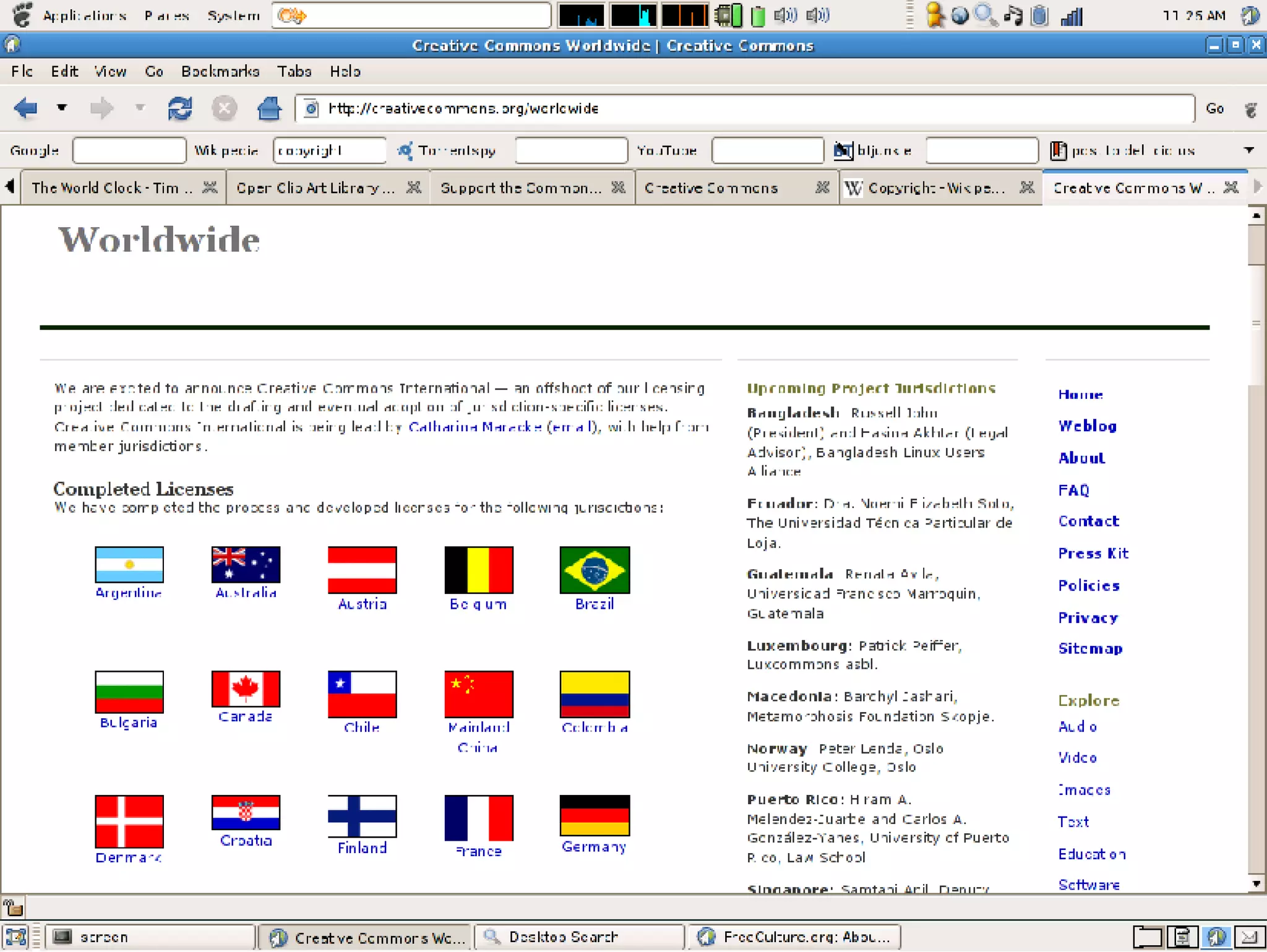
Task: Open the Weblog sidebar link
Action: [x=1087, y=426]
